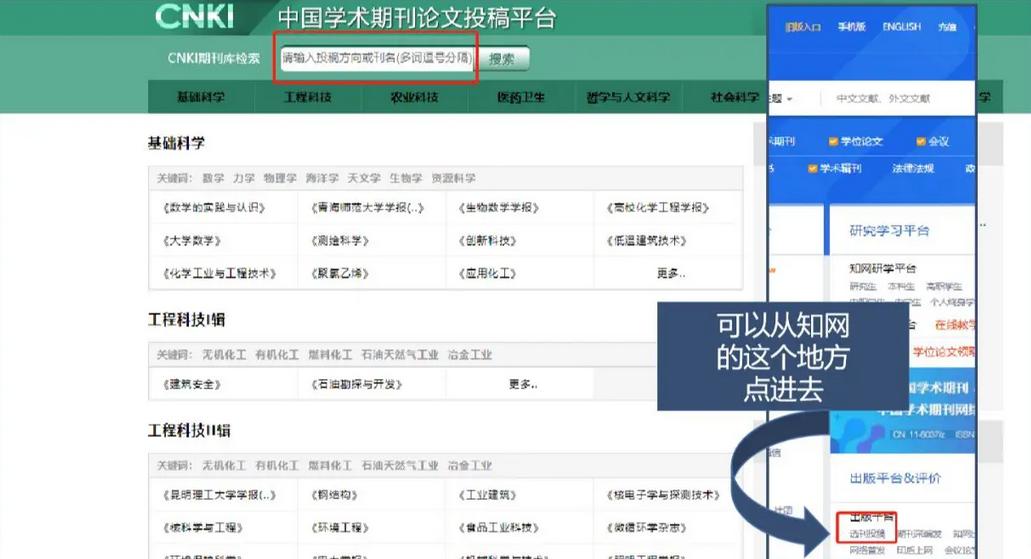Open the 工程科技 navigation tab
Image resolution: width=1031 pixels, height=559 pixels.
307,97
